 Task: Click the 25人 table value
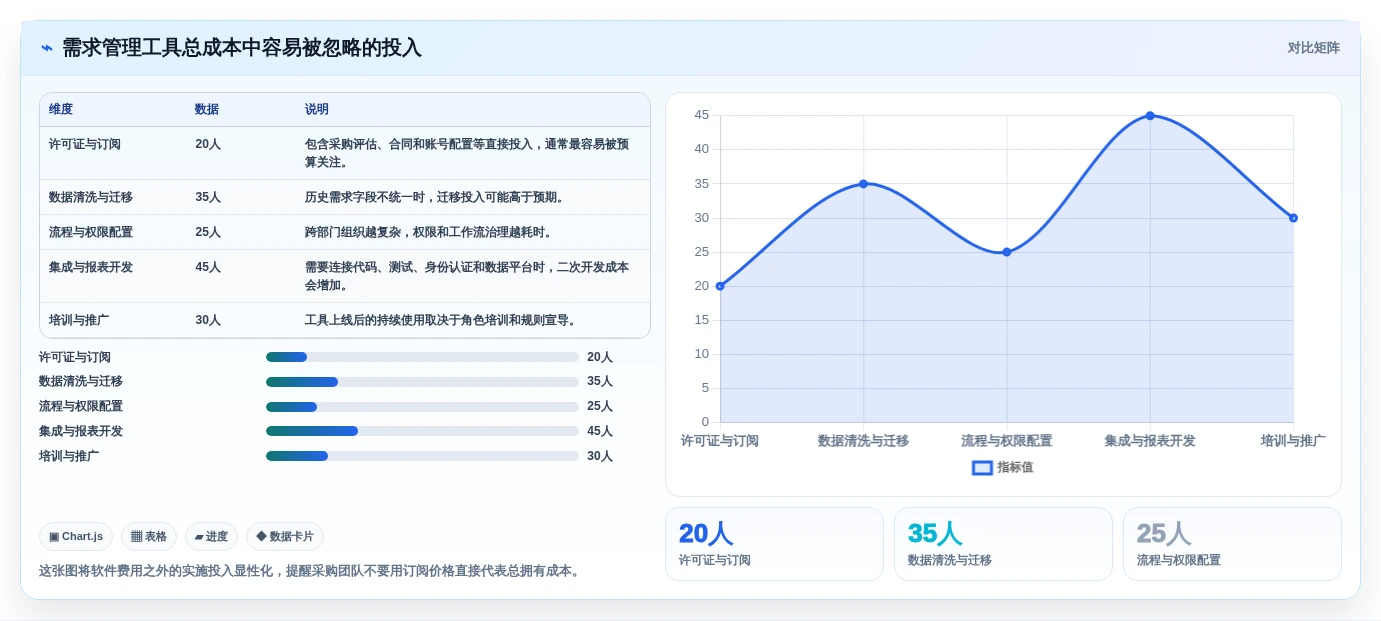[x=208, y=232]
